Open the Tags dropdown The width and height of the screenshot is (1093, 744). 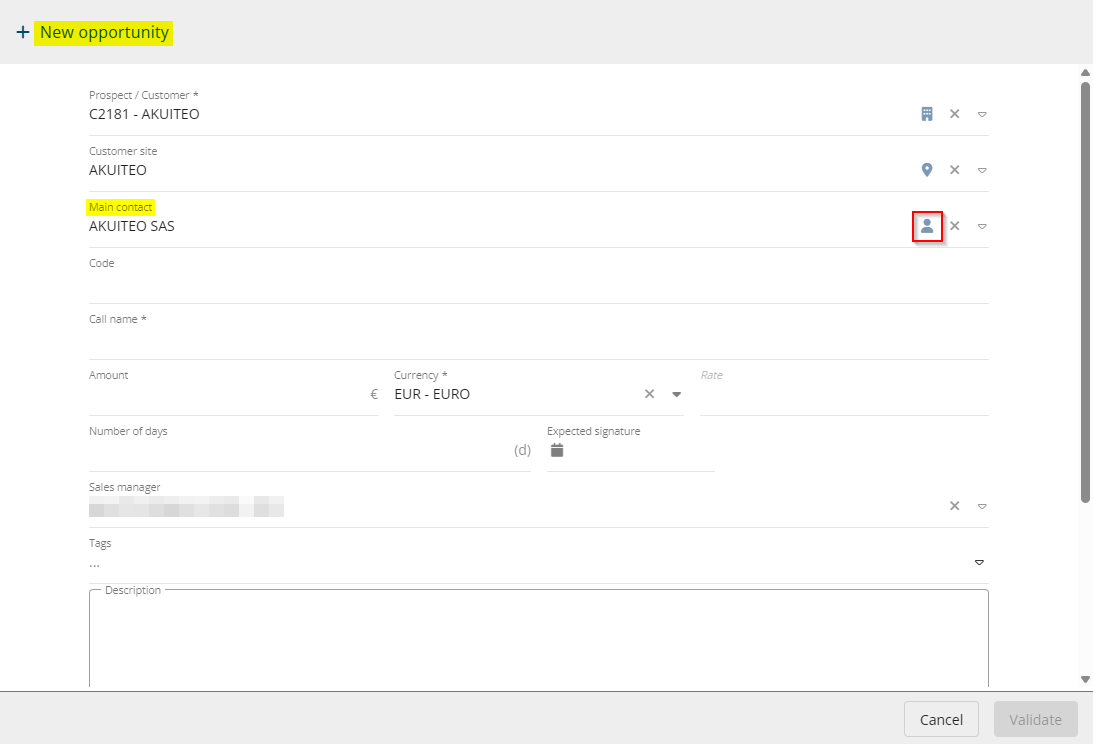pos(979,562)
